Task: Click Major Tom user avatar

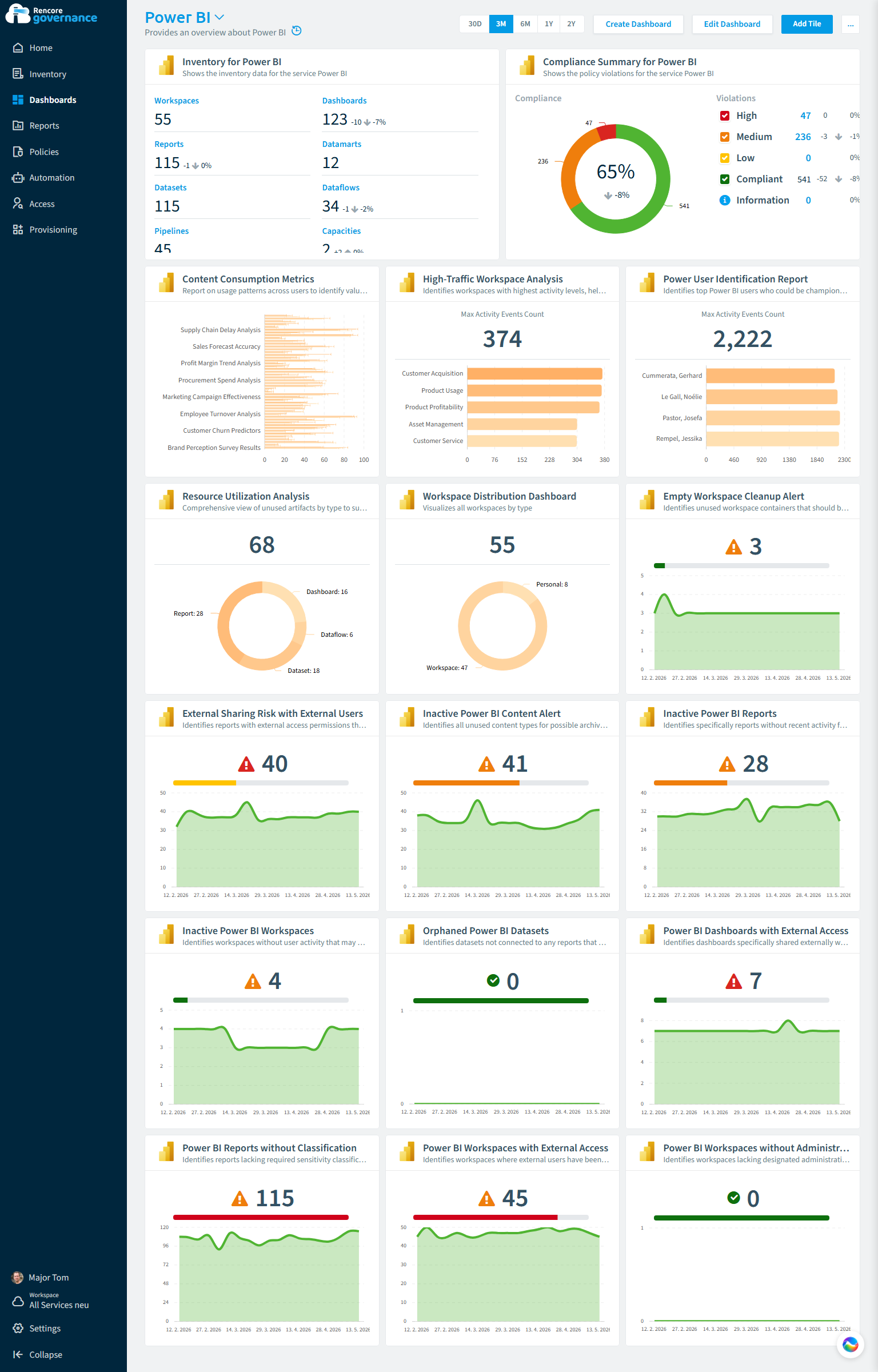Action: point(18,1277)
